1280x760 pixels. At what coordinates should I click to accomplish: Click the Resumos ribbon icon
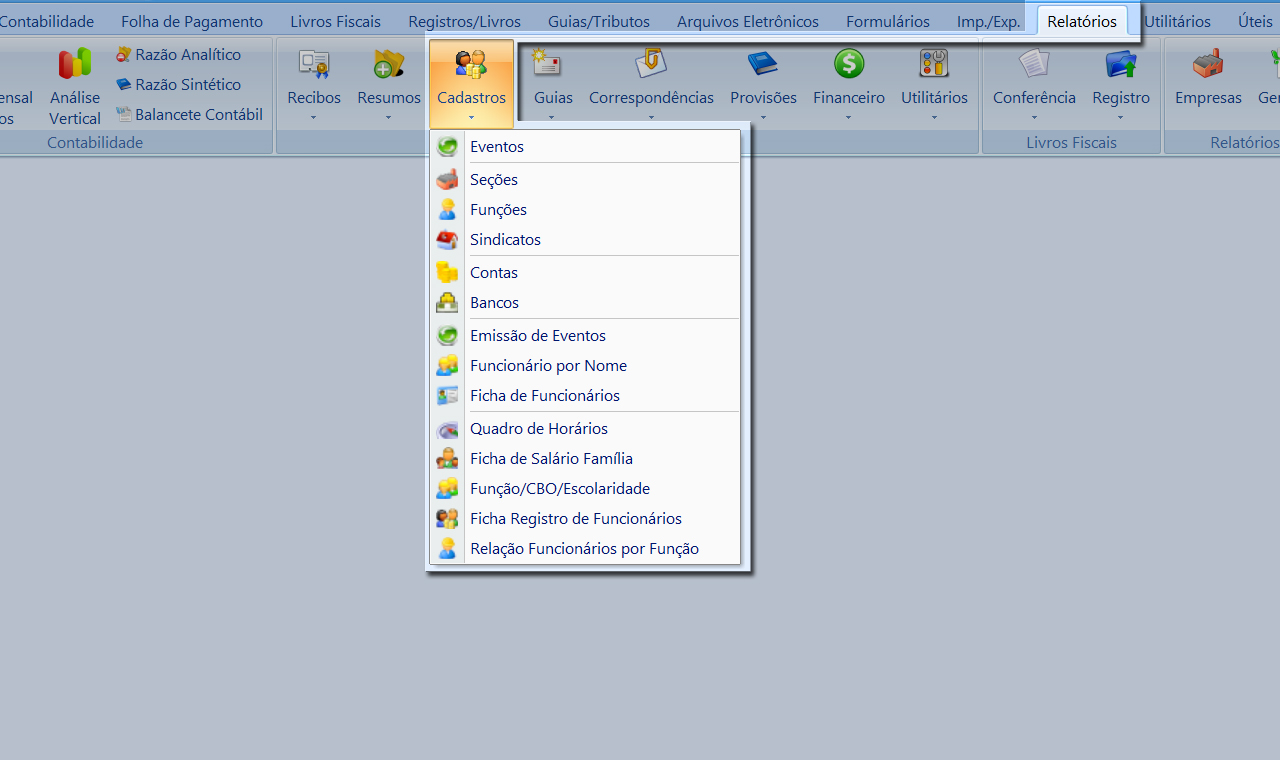(x=388, y=65)
